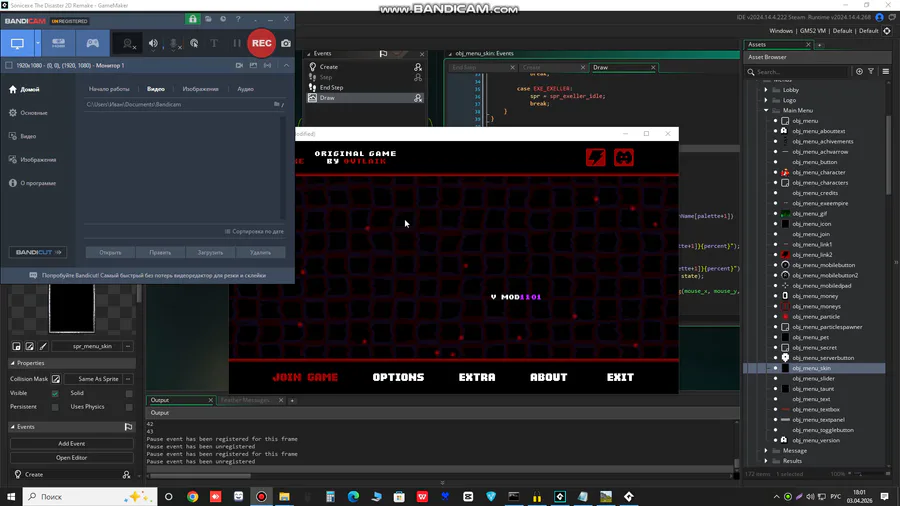
Task: Open Bandicam scheduled recording clock icon
Action: 223,19
